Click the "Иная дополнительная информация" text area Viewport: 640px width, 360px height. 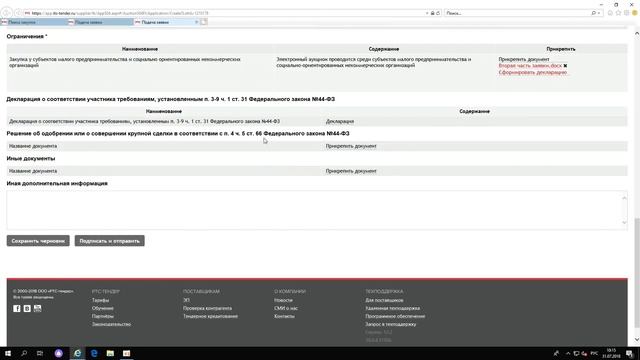(313, 210)
